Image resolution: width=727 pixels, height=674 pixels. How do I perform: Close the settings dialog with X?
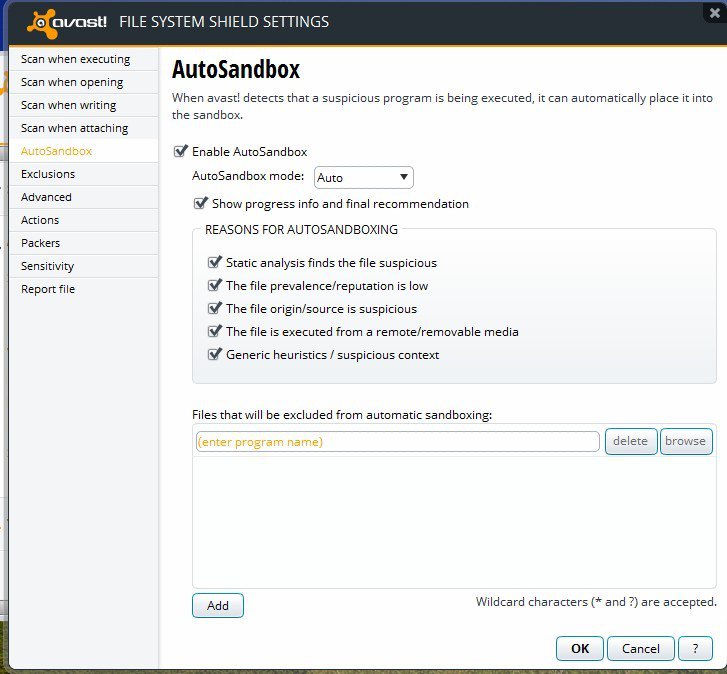tap(714, 13)
